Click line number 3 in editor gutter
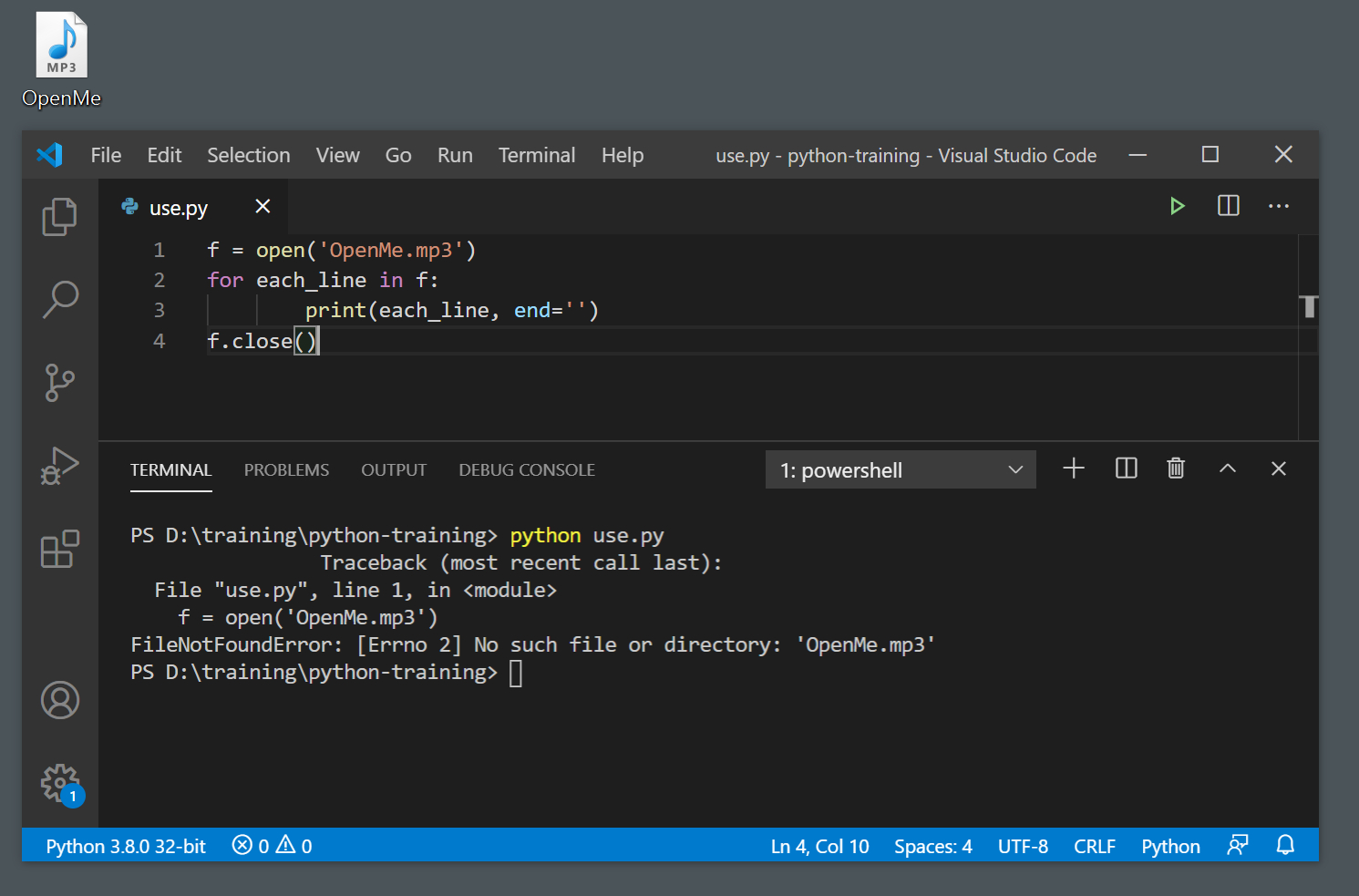Screen dimensions: 1359x896 click(159, 310)
